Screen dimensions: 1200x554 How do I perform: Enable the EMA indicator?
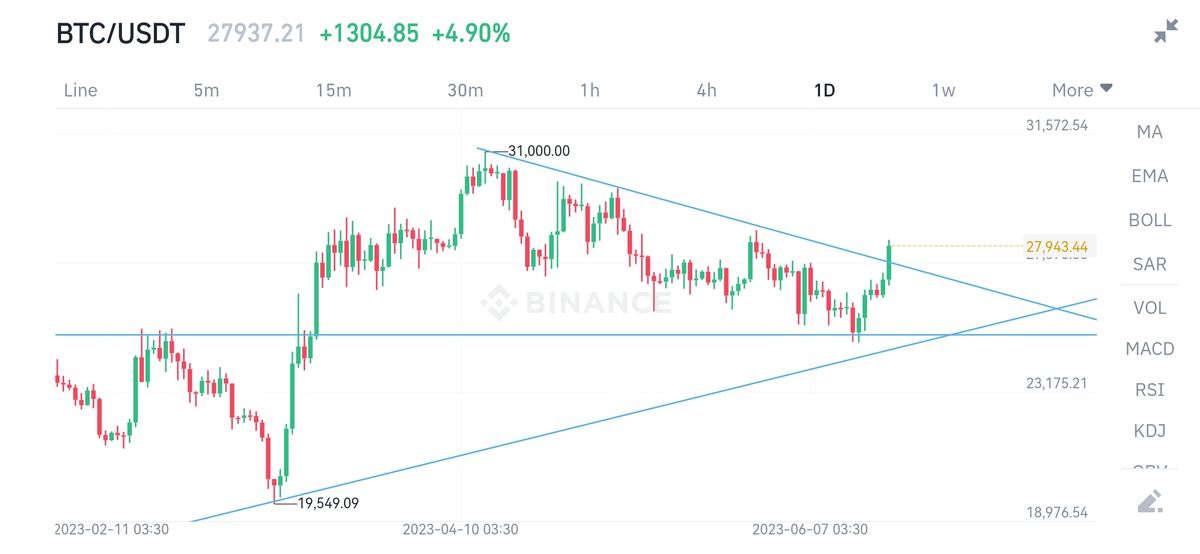point(1150,176)
